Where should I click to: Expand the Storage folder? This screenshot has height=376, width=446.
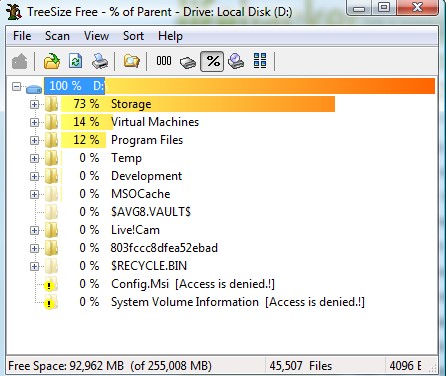pyautogui.click(x=34, y=104)
